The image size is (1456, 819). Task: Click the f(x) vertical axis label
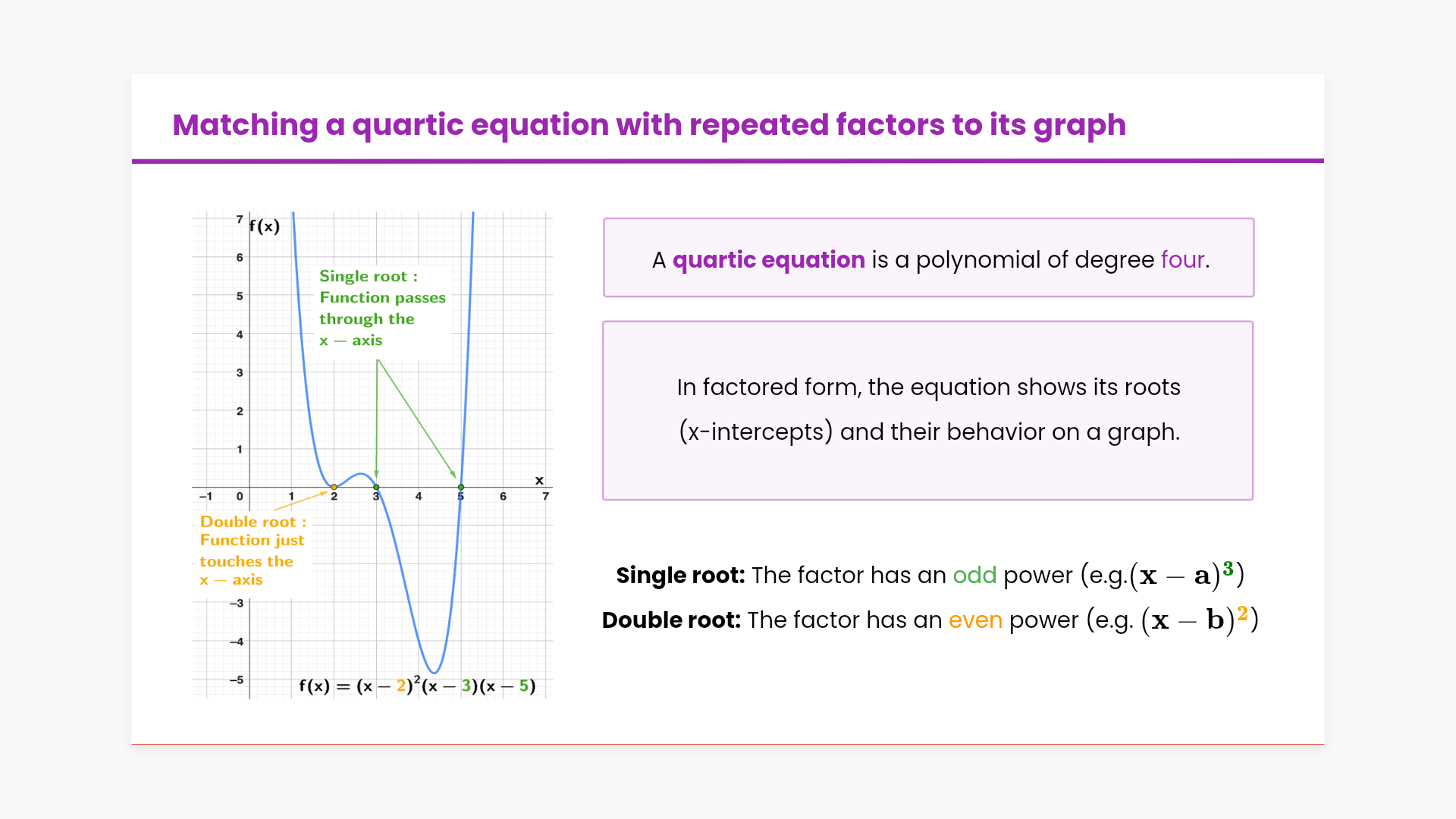click(265, 226)
